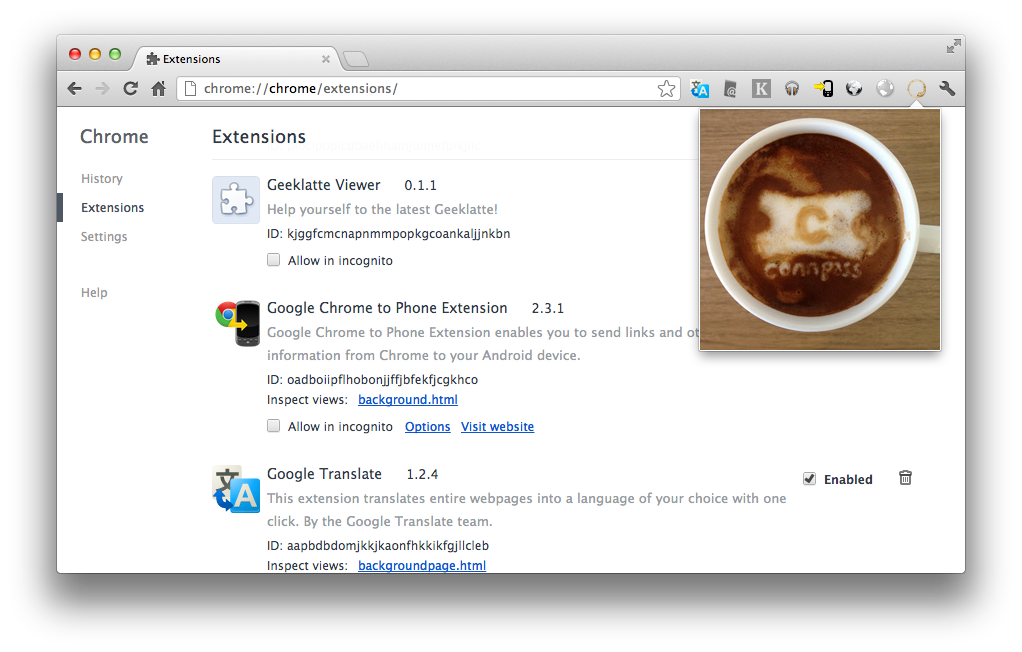Allow Geeklatte Viewer in incognito

(274, 260)
